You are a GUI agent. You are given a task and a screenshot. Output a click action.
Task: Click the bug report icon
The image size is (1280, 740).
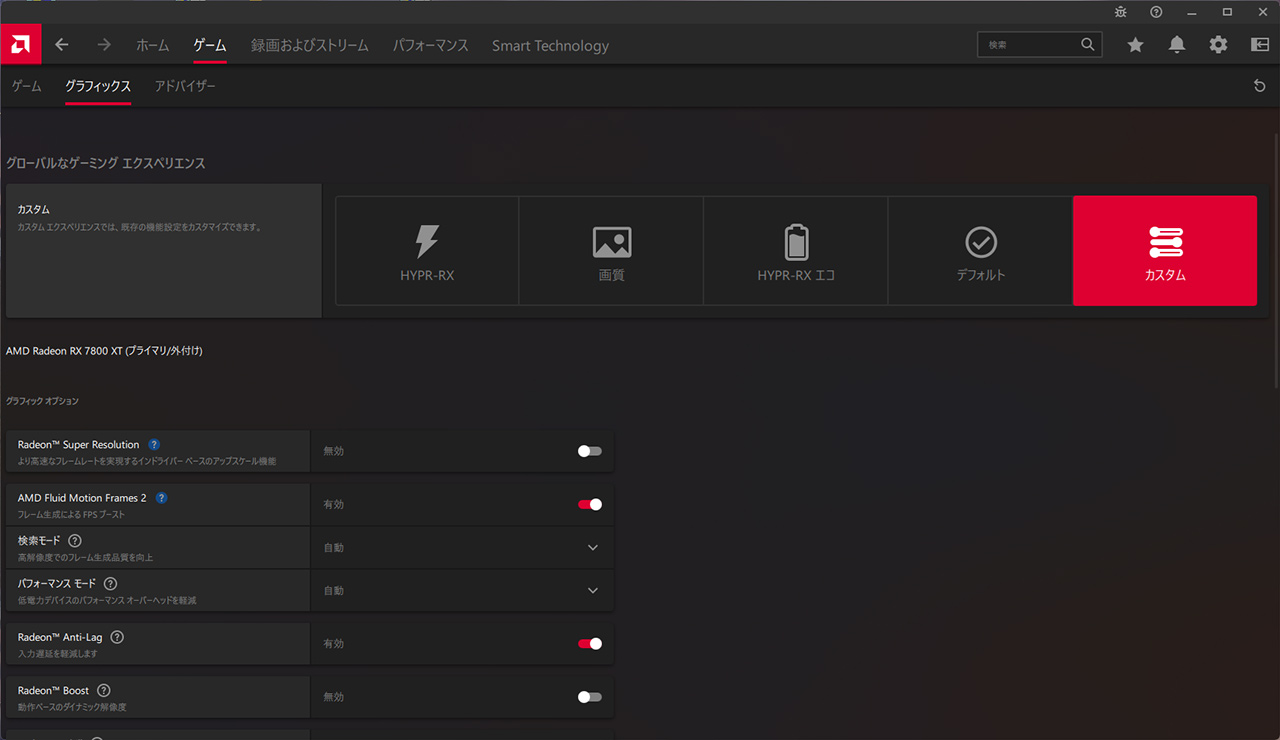tap(1121, 12)
